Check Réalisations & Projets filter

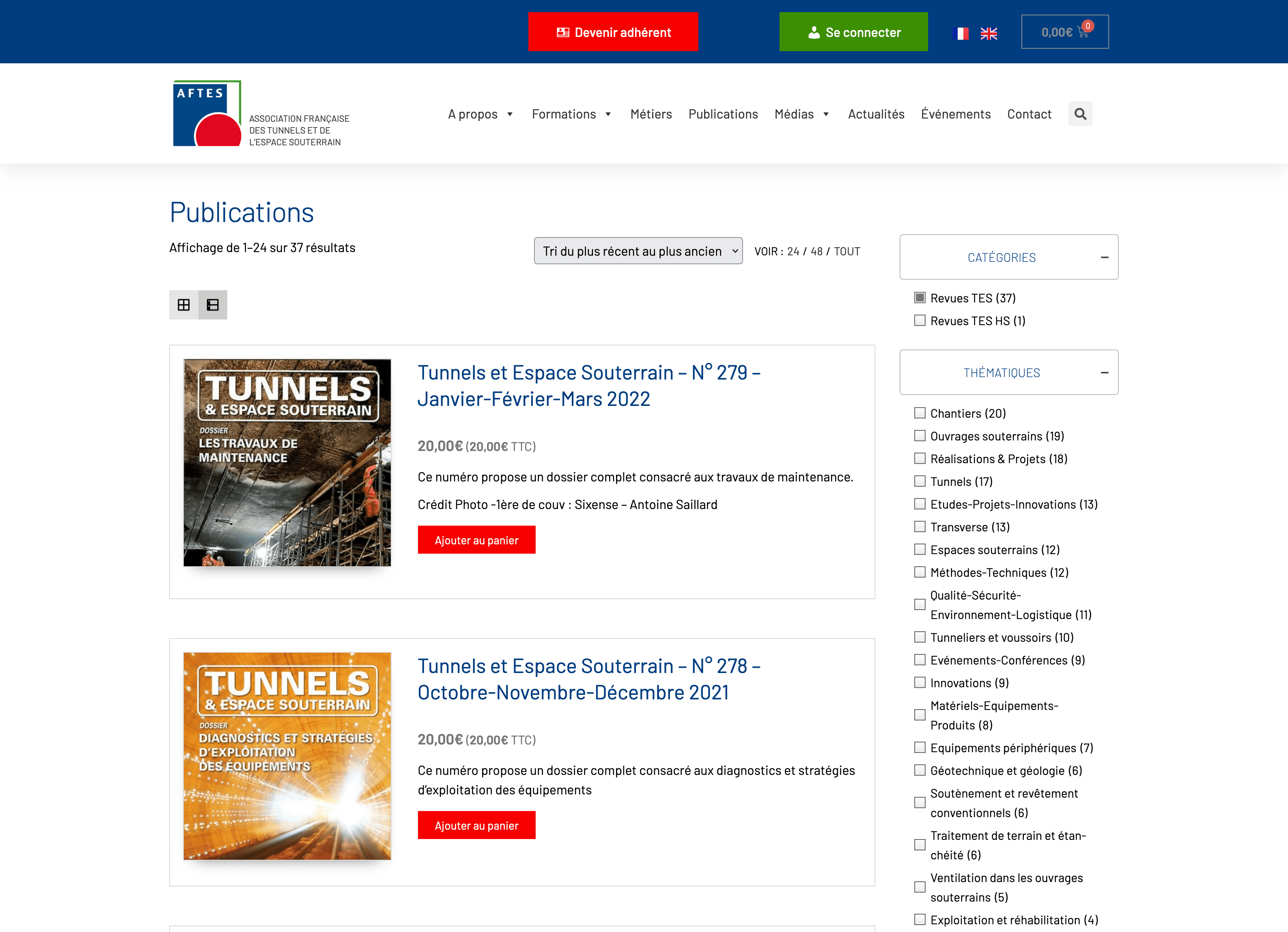tap(920, 458)
